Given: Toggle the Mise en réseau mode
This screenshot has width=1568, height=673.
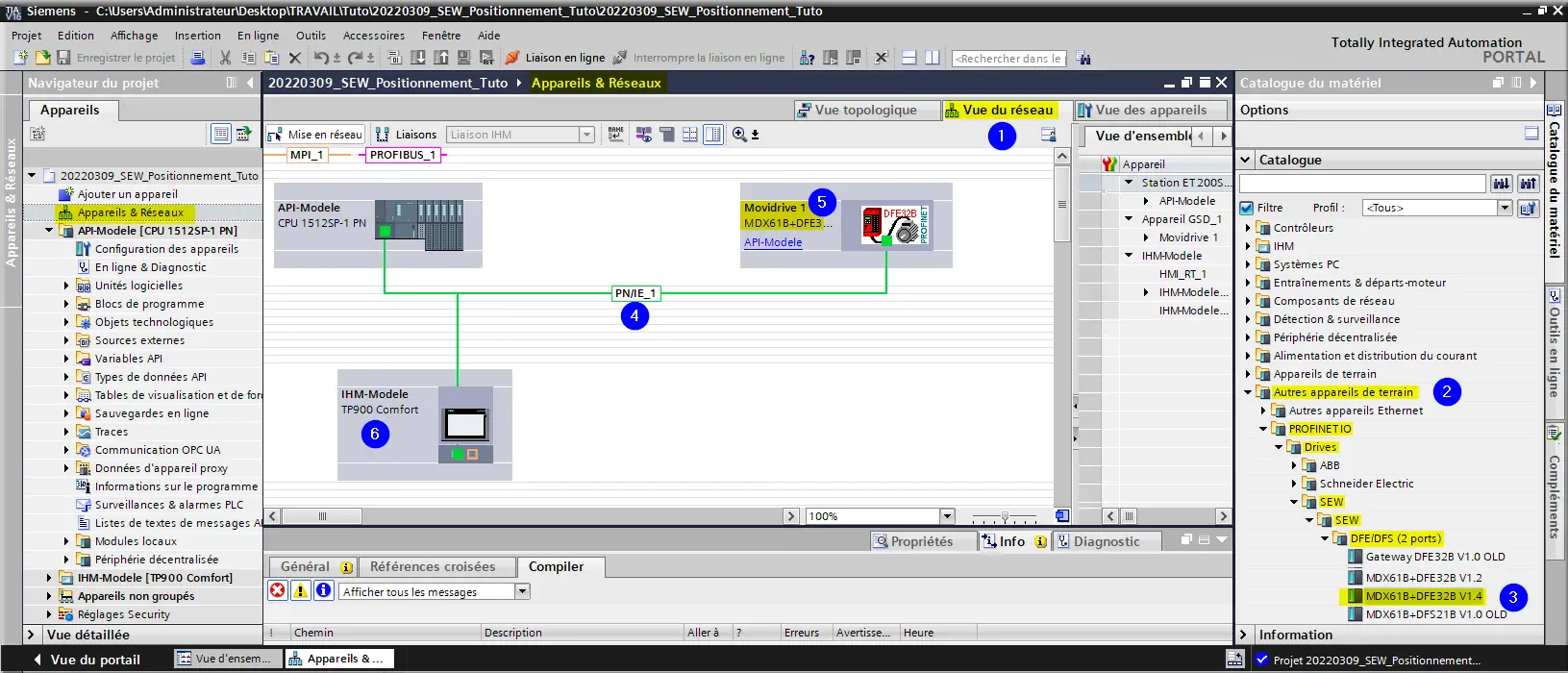Looking at the screenshot, I should (x=315, y=135).
